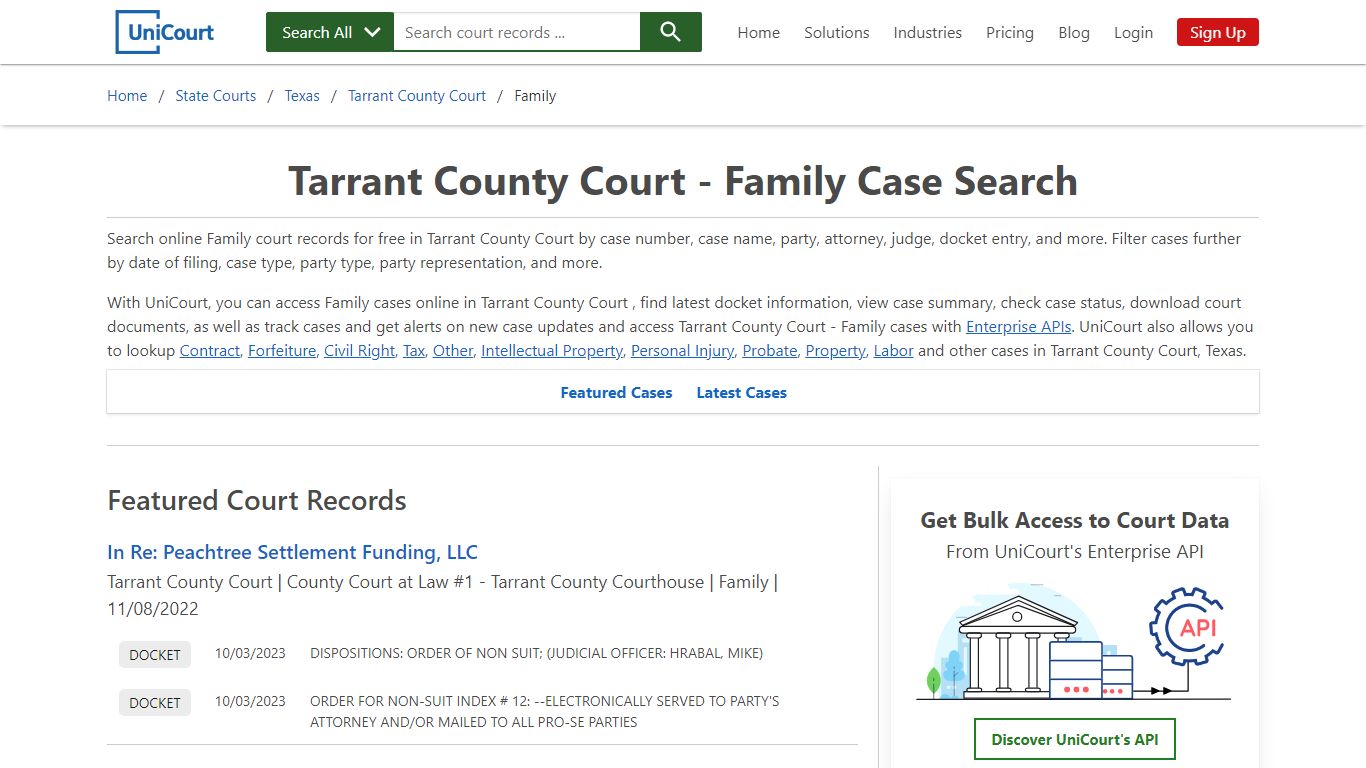The image size is (1366, 768).
Task: Click the UniCourt logo
Action: coord(165,32)
